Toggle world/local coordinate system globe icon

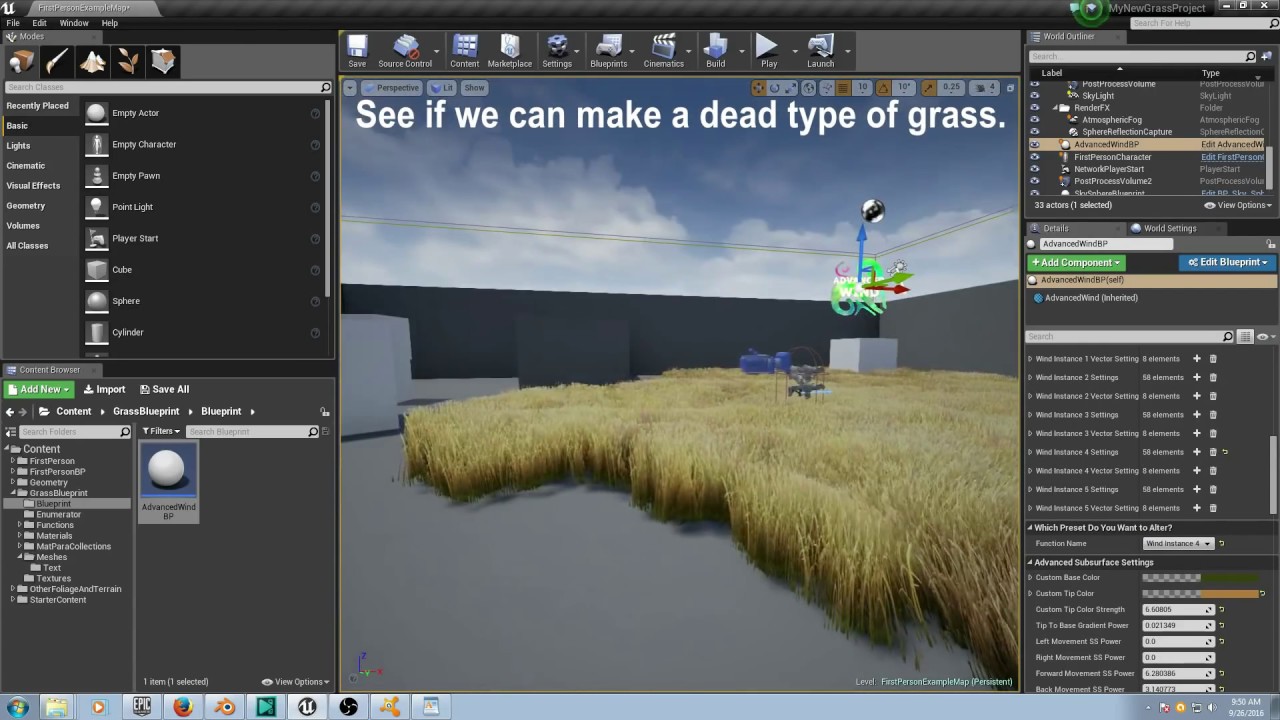(808, 88)
